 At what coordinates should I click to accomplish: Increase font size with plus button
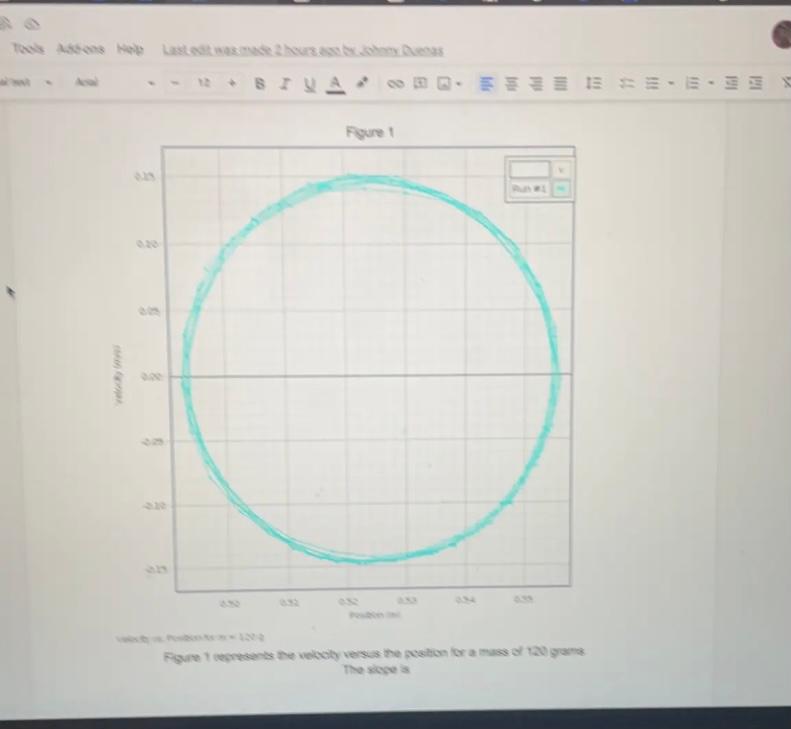pyautogui.click(x=232, y=83)
